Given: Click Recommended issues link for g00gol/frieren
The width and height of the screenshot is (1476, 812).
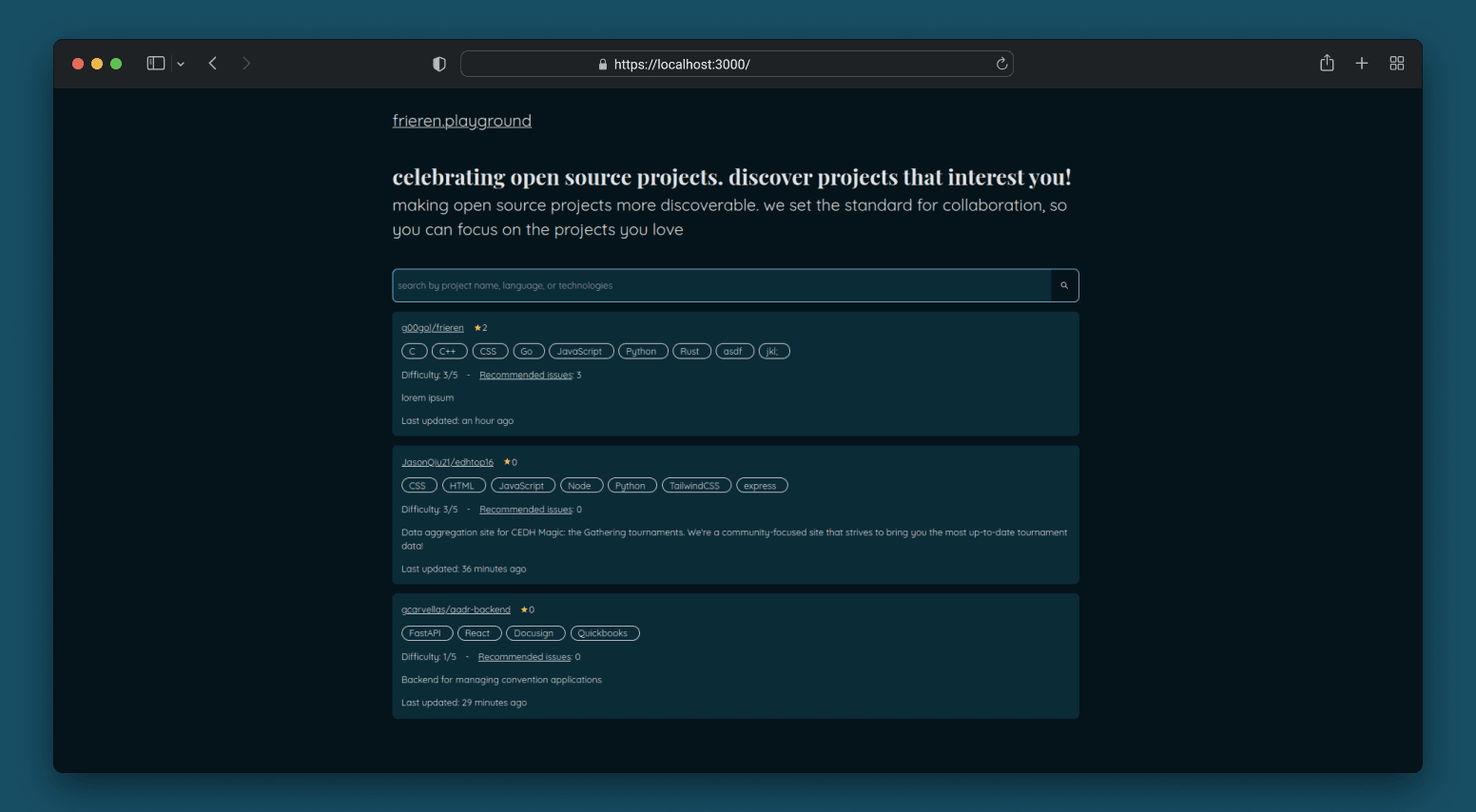Looking at the screenshot, I should pyautogui.click(x=526, y=376).
